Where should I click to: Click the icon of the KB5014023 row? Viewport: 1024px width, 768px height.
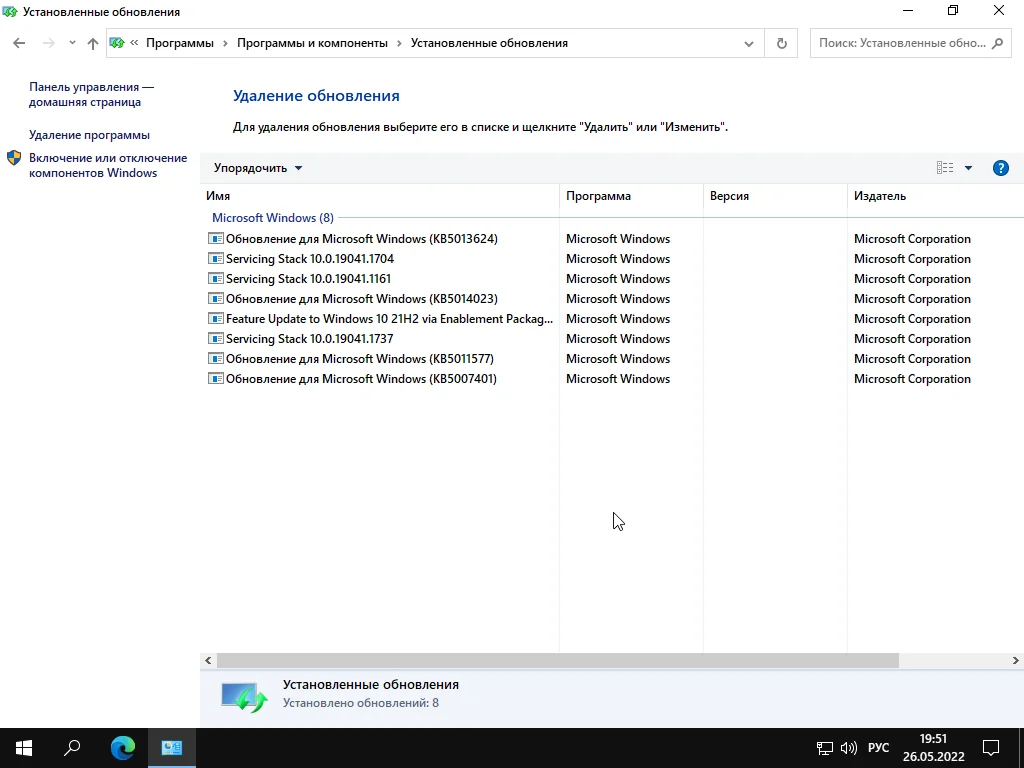pos(216,298)
